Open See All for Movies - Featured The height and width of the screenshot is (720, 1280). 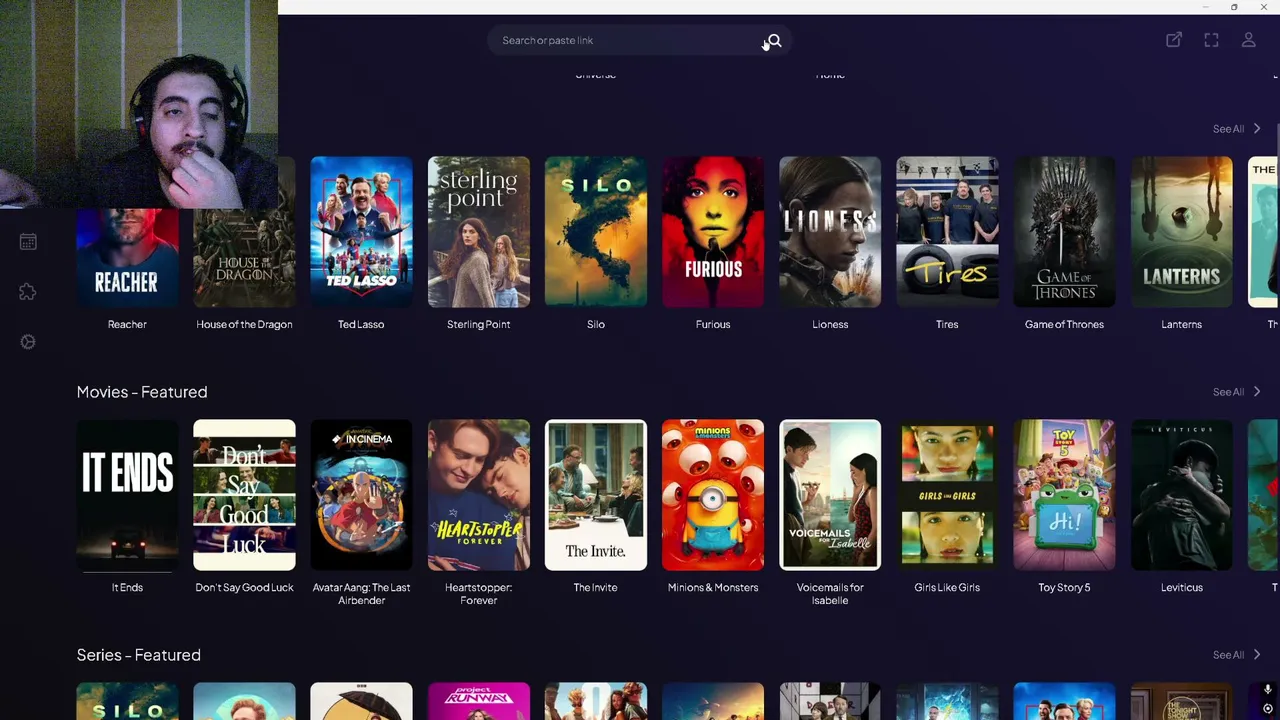[1237, 392]
